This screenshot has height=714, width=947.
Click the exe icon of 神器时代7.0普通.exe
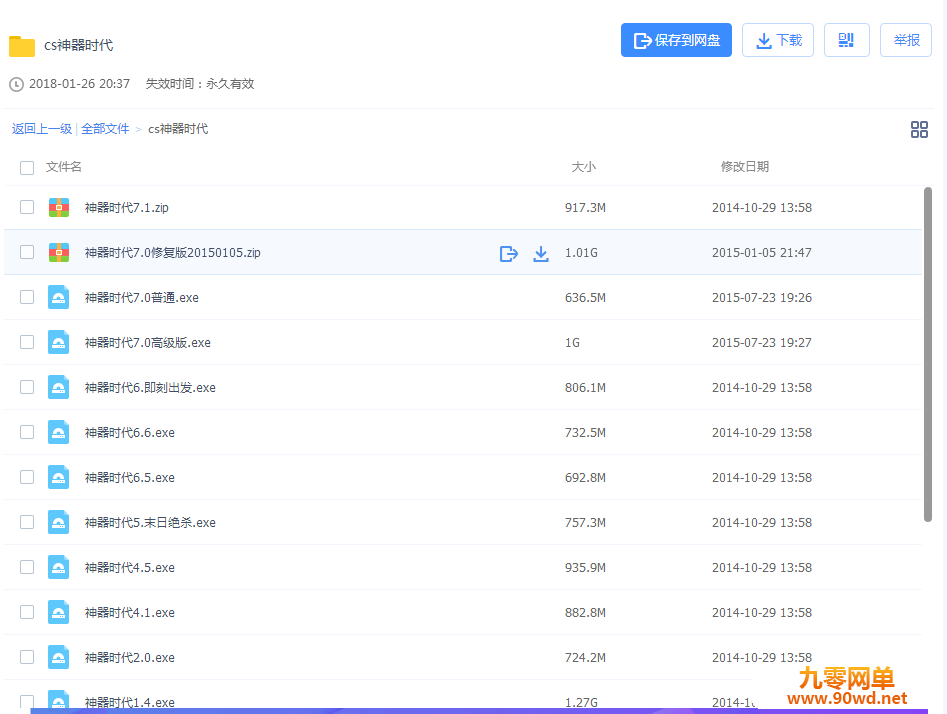pyautogui.click(x=59, y=297)
